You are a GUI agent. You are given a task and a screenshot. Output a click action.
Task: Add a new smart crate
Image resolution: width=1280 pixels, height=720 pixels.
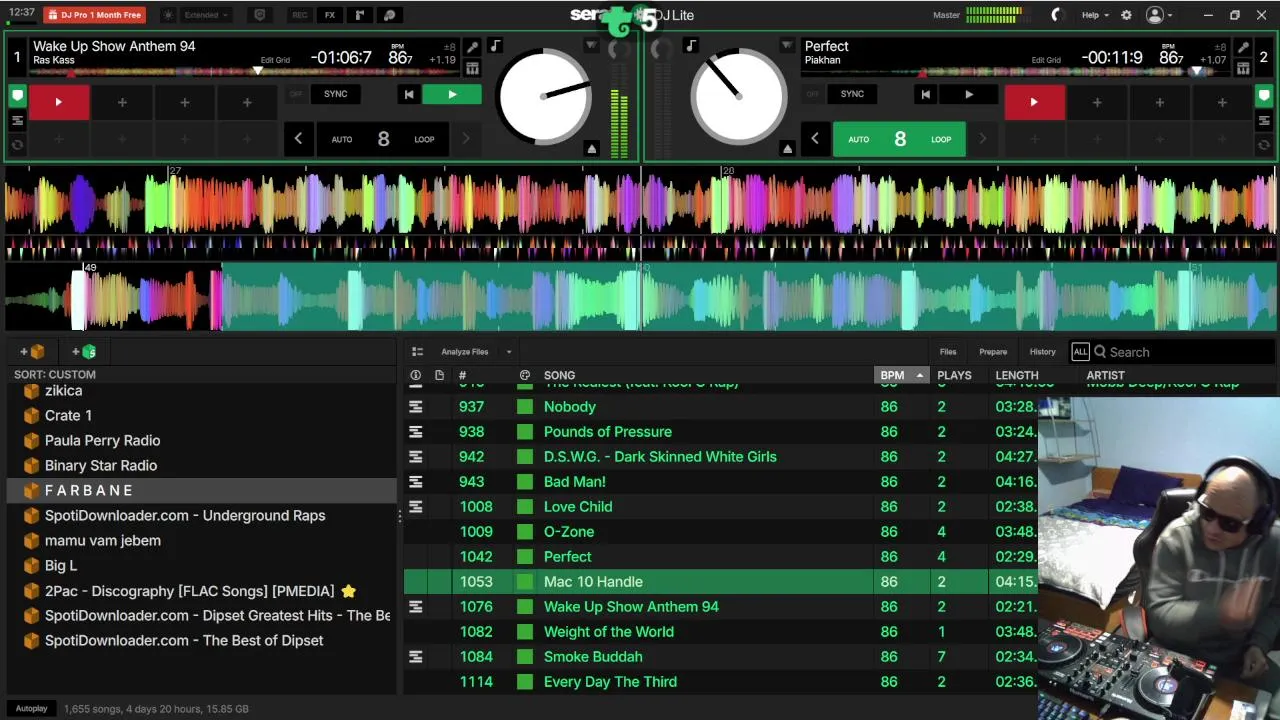84,351
